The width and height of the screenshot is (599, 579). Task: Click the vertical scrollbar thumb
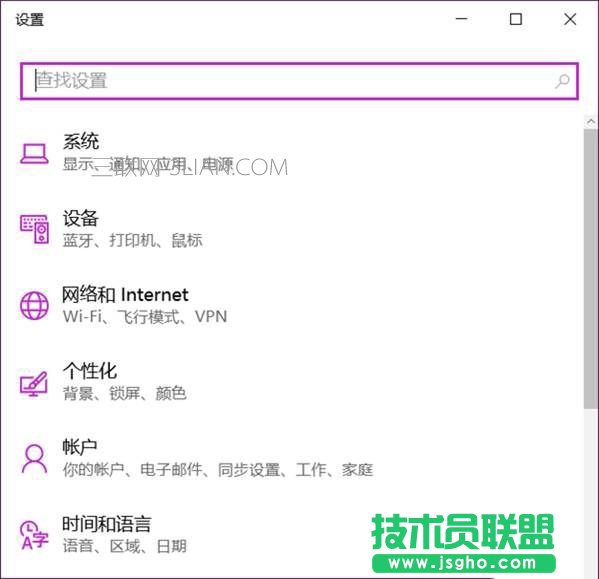point(591,269)
